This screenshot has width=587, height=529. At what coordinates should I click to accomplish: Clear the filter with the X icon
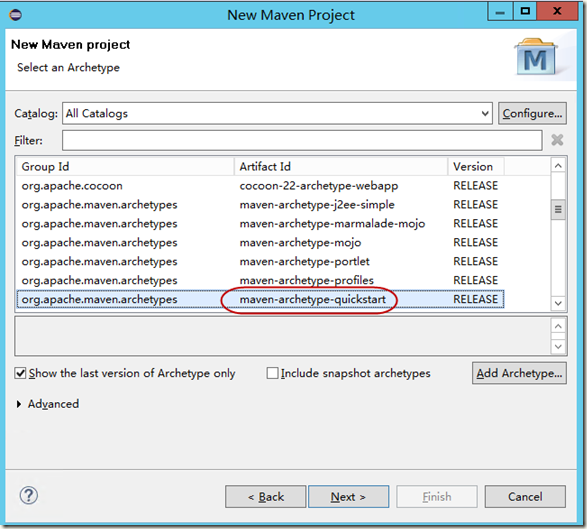click(557, 140)
